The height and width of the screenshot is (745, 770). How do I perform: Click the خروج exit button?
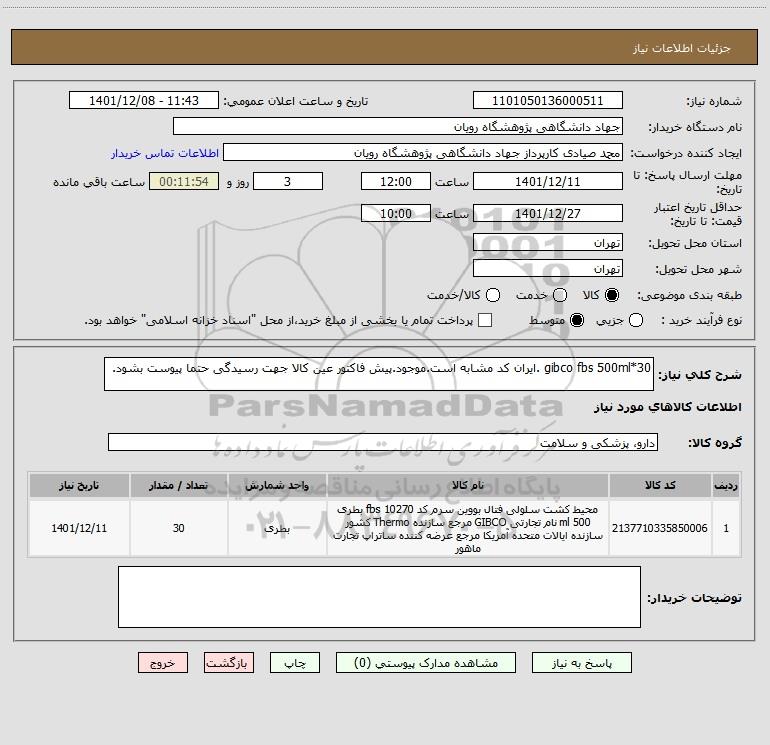(163, 663)
